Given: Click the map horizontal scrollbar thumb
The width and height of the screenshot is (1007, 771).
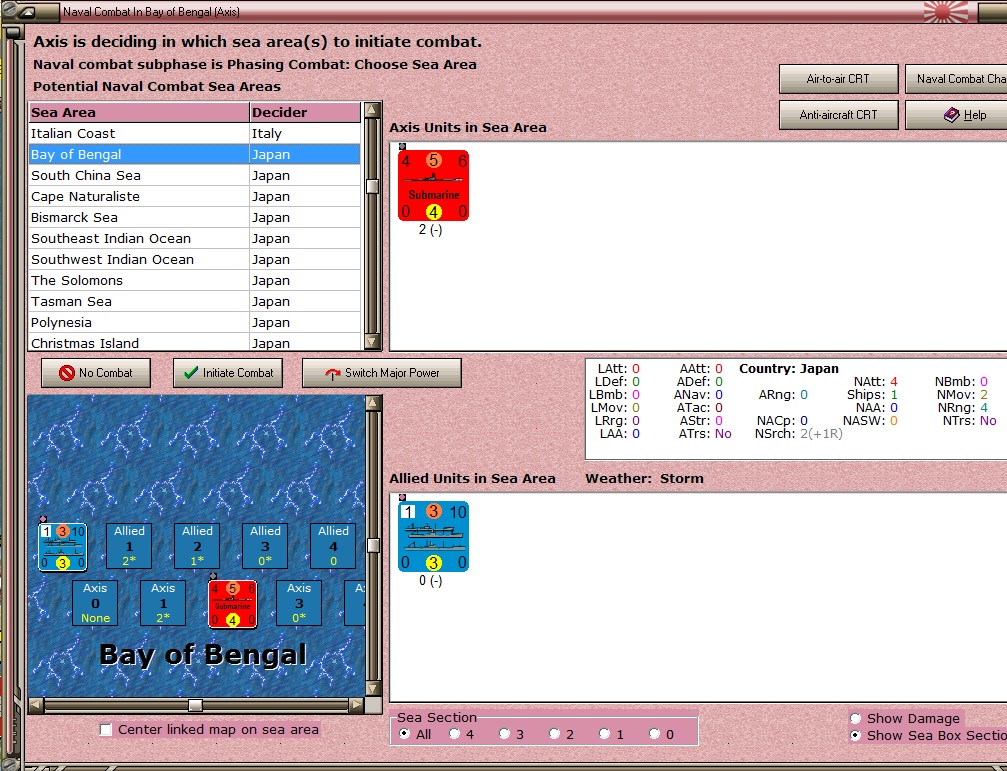Looking at the screenshot, I should (195, 706).
